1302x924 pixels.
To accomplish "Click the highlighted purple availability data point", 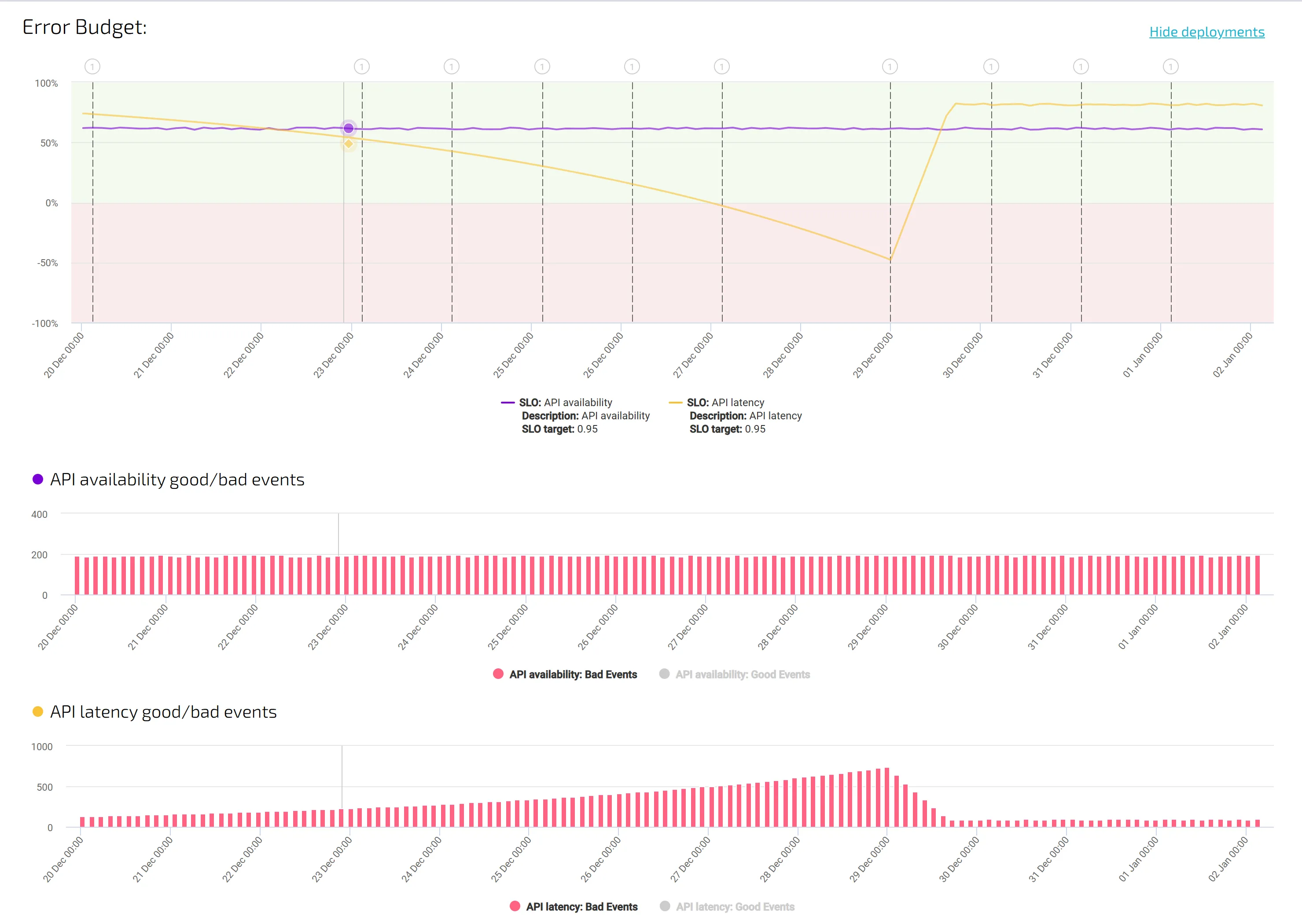I will [348, 128].
